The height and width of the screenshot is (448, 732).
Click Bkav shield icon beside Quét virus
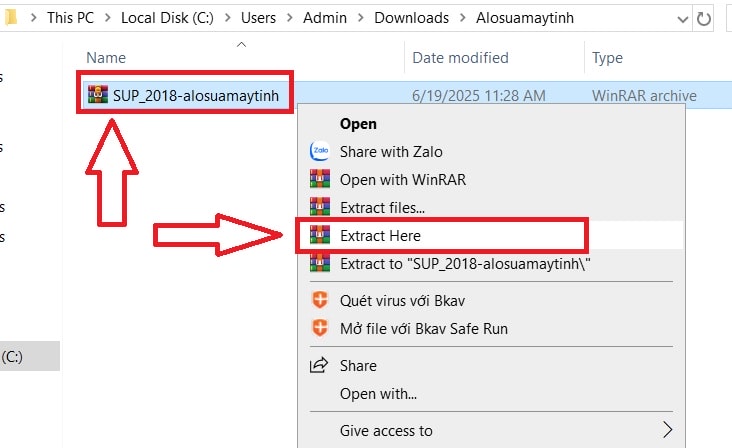(320, 300)
